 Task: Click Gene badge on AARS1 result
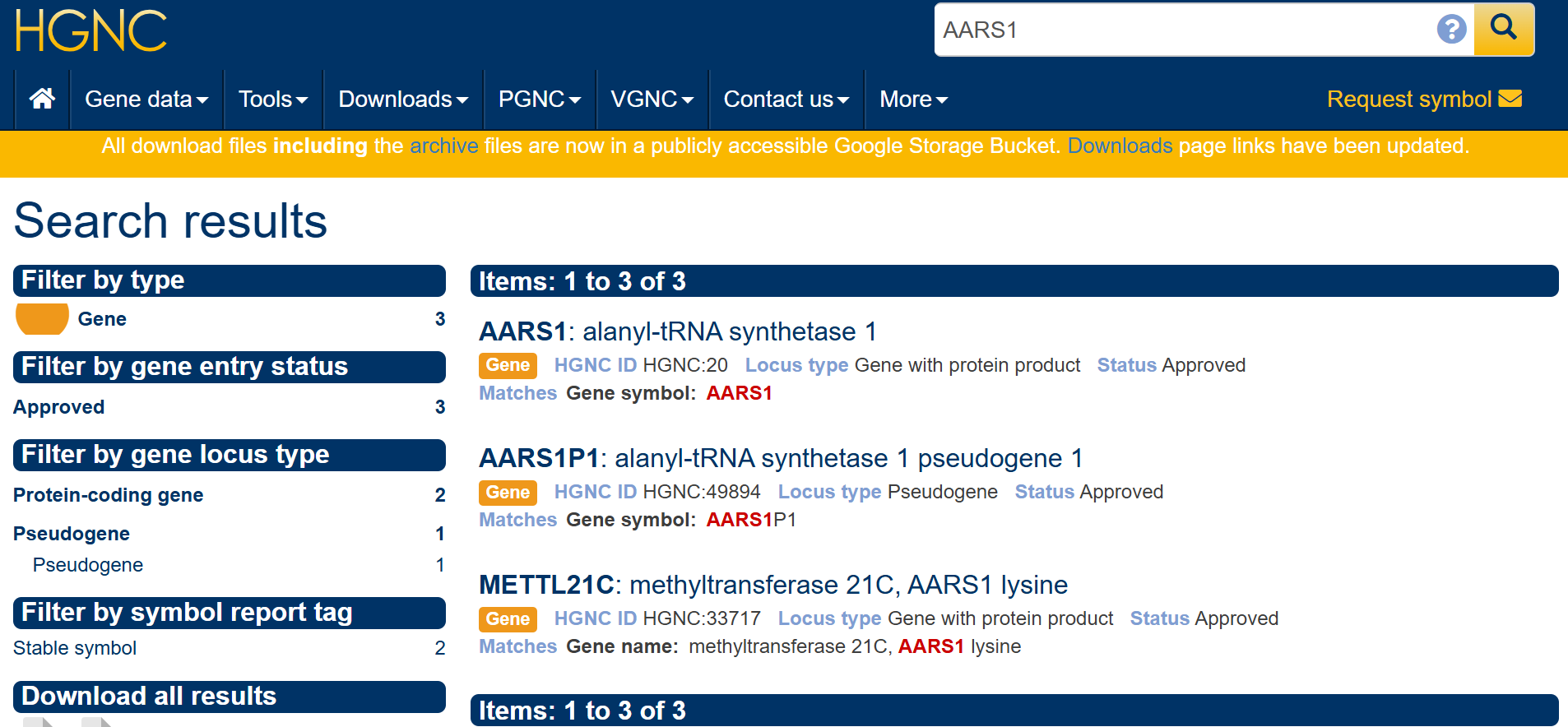point(508,365)
